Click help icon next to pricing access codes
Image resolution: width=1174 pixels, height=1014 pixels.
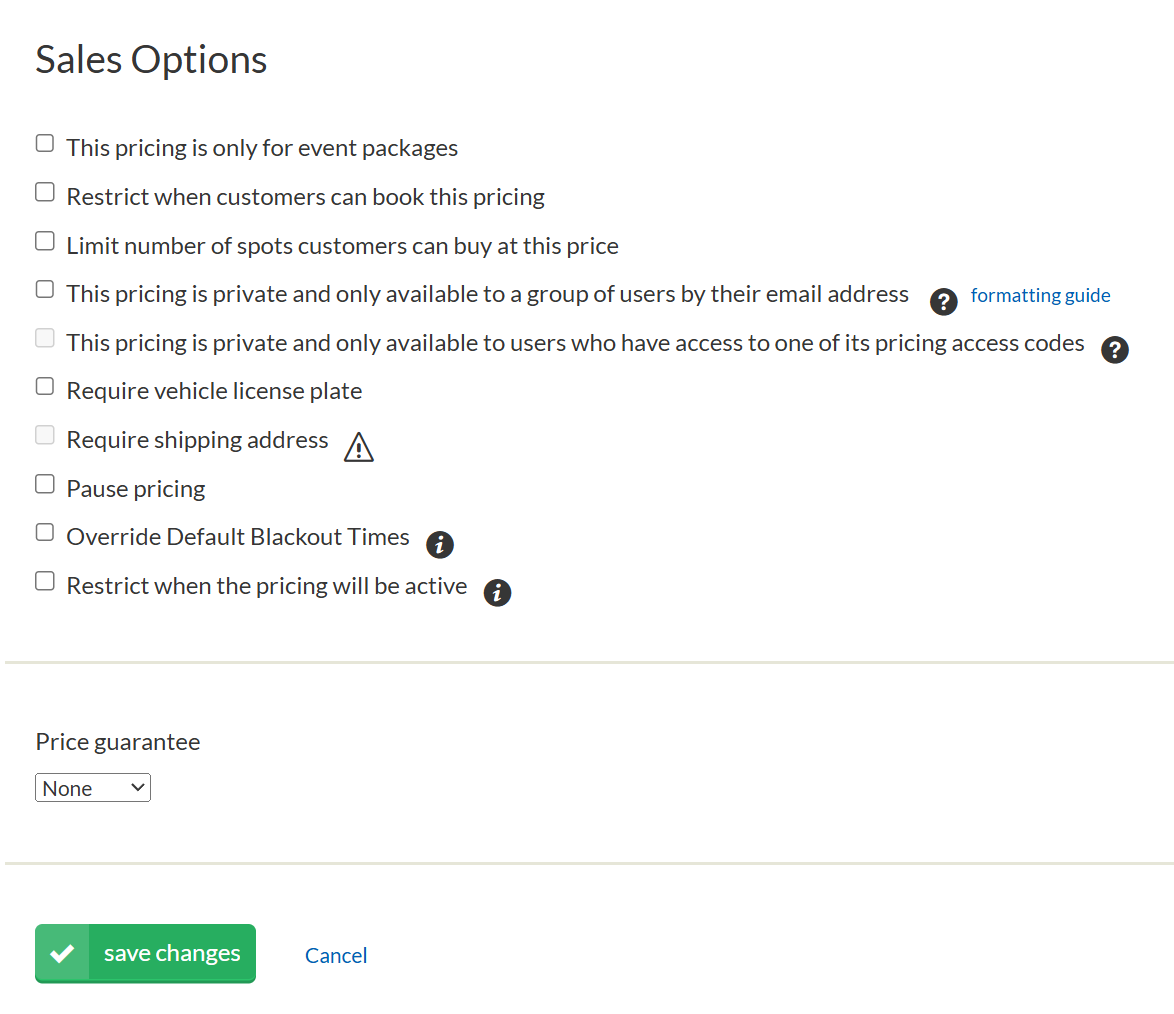(x=1115, y=349)
